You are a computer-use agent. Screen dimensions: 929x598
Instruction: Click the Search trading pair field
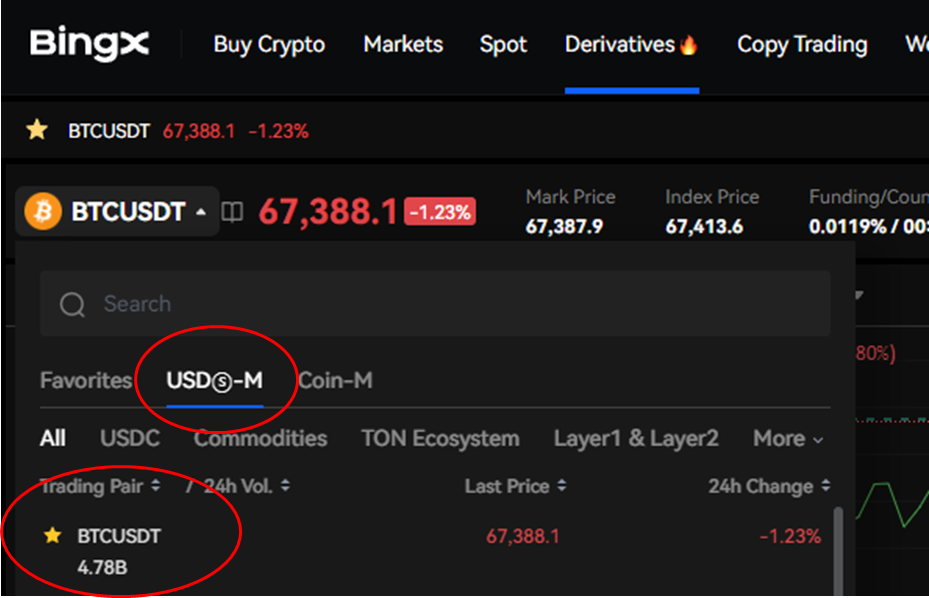[435, 303]
